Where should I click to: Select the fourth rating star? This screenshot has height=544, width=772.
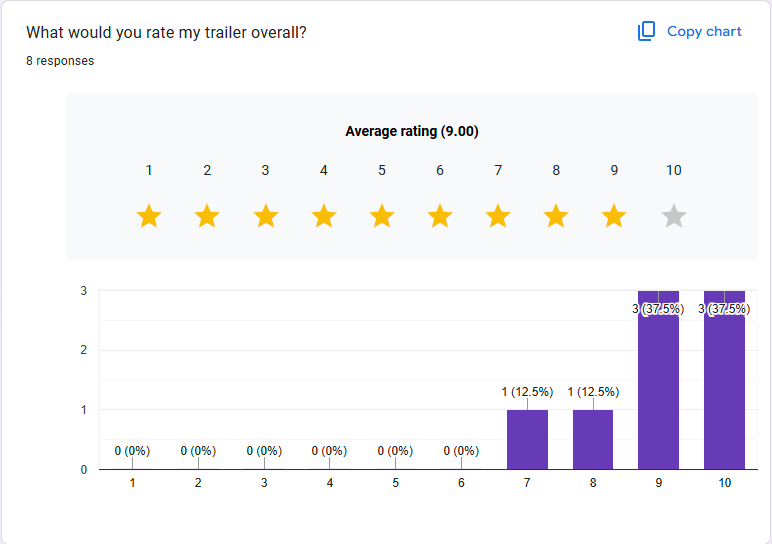click(323, 216)
